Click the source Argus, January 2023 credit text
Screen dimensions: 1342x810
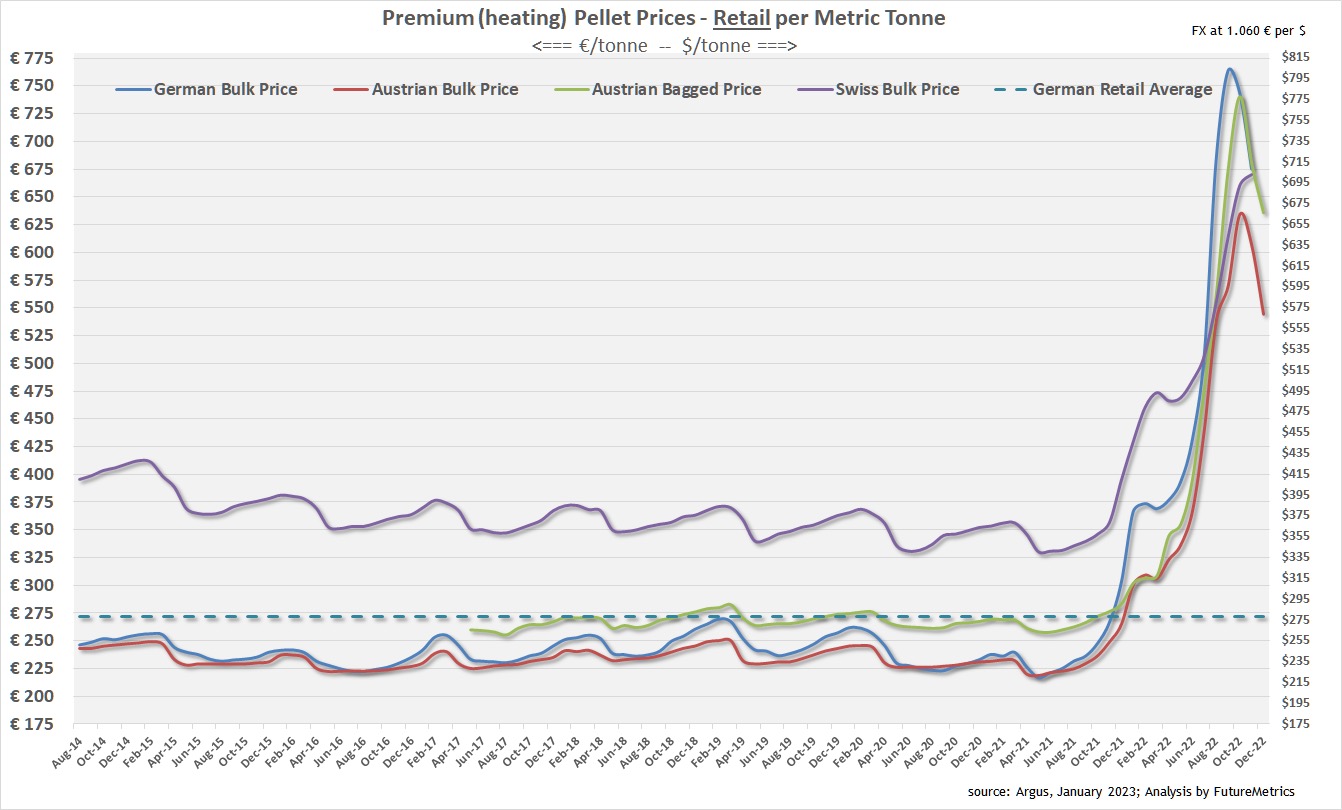1132,791
